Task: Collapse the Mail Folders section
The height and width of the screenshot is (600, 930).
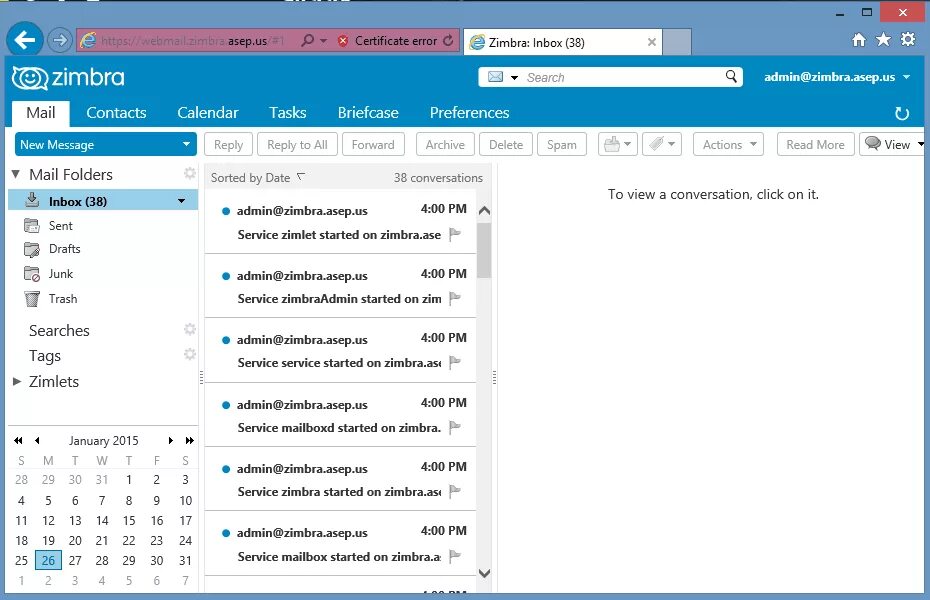Action: coord(16,174)
